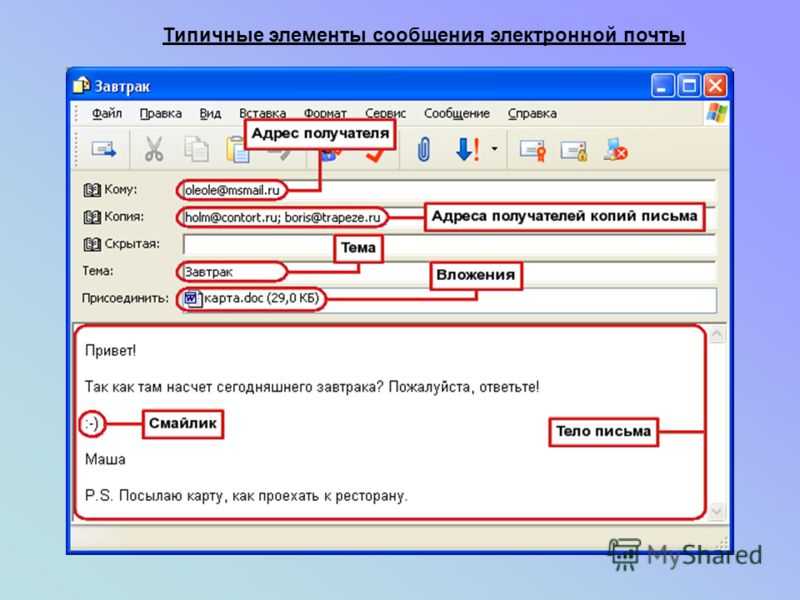Click the spelling check mark icon
The width and height of the screenshot is (800, 600).
(x=377, y=156)
